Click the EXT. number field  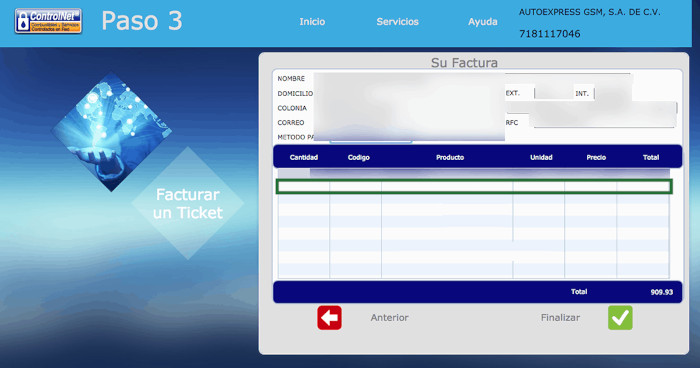(x=554, y=93)
